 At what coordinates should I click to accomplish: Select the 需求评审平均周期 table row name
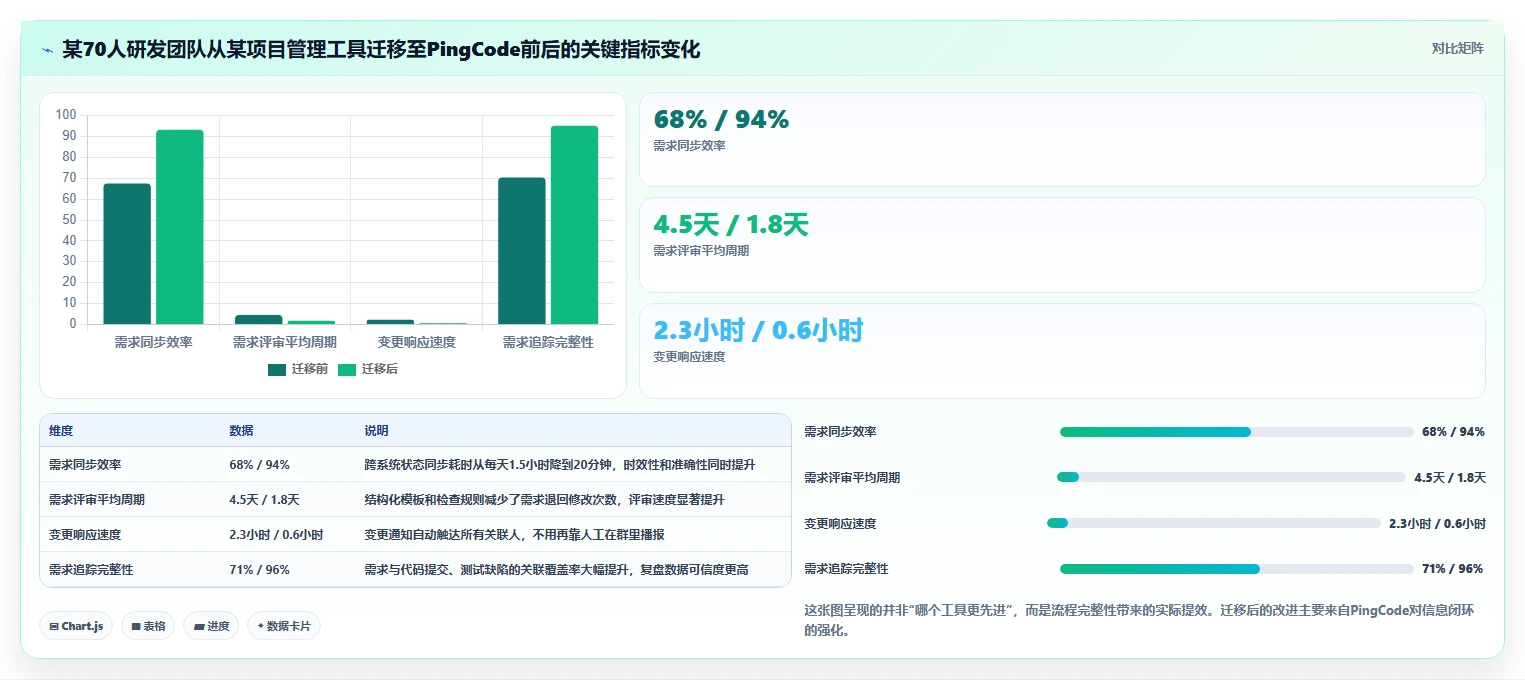coord(97,500)
